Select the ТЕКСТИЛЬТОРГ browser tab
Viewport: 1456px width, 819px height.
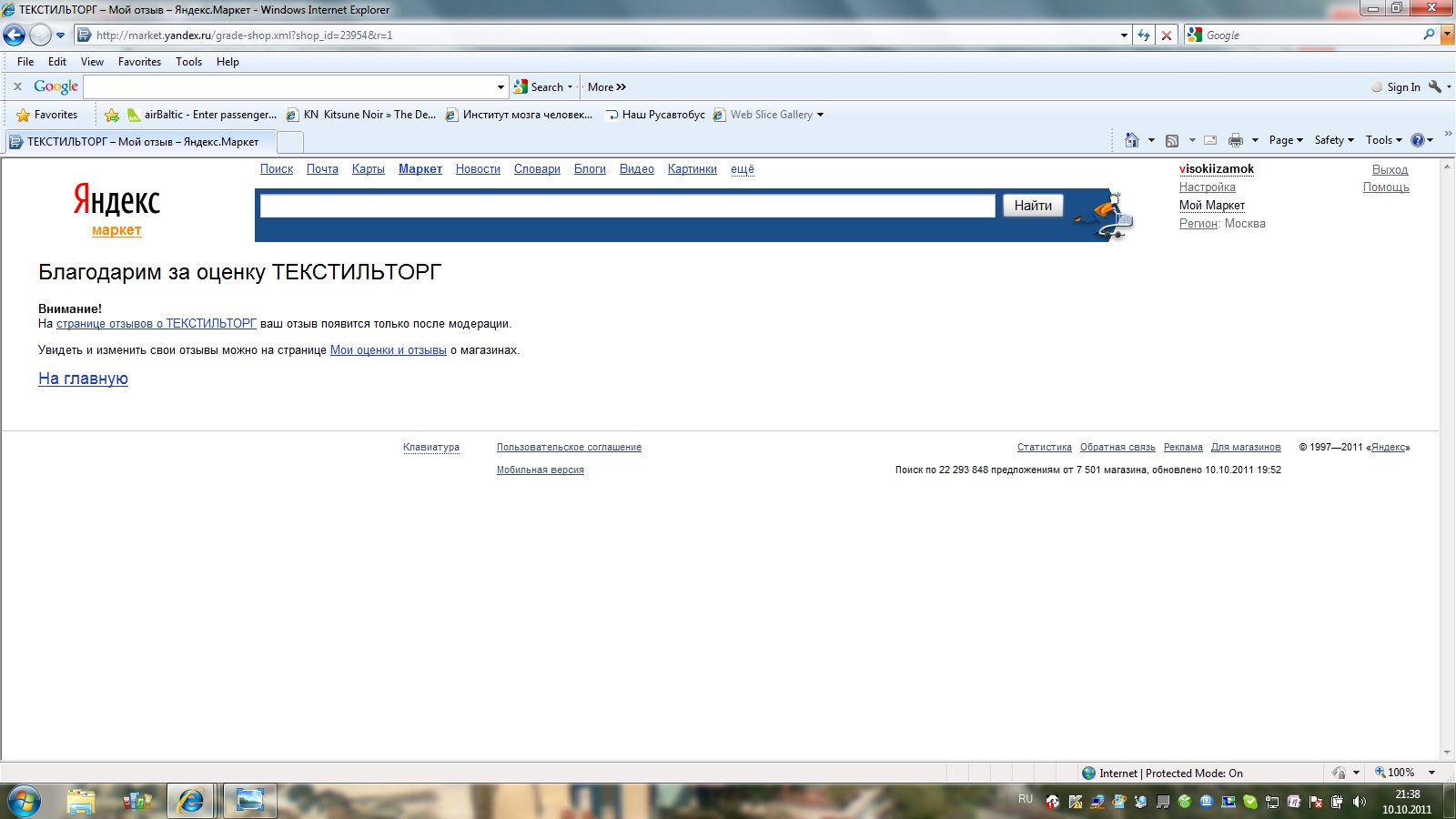point(141,142)
